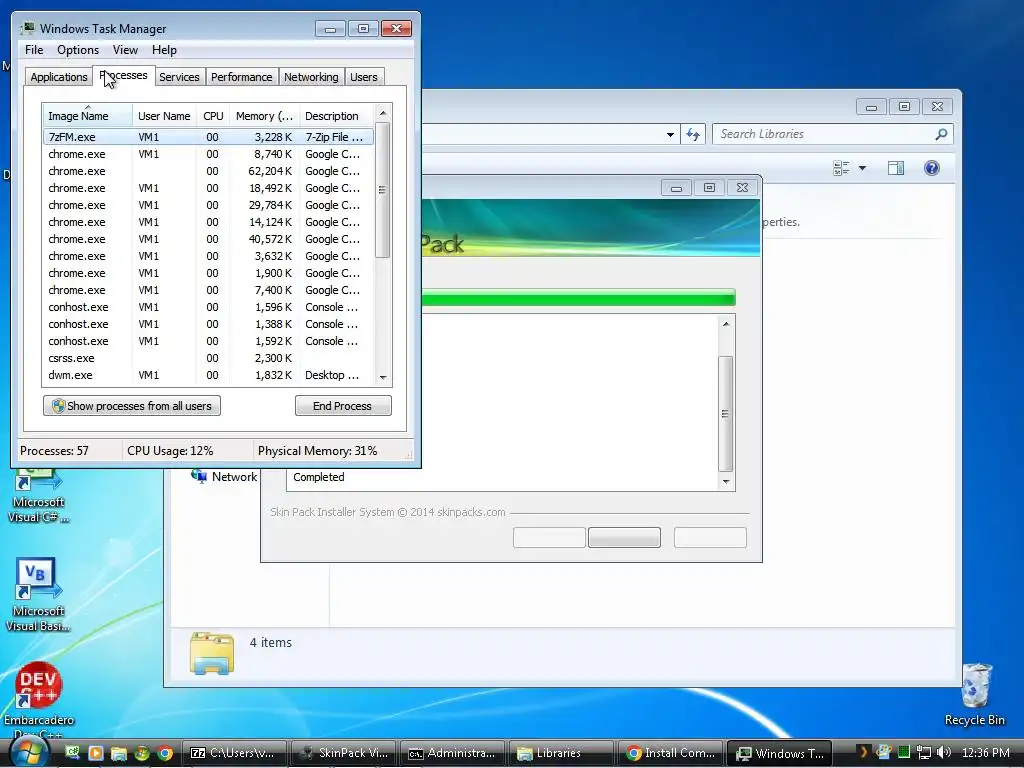This screenshot has width=1024, height=768.
Task: Open the File menu in Task Manager
Action: pos(34,50)
